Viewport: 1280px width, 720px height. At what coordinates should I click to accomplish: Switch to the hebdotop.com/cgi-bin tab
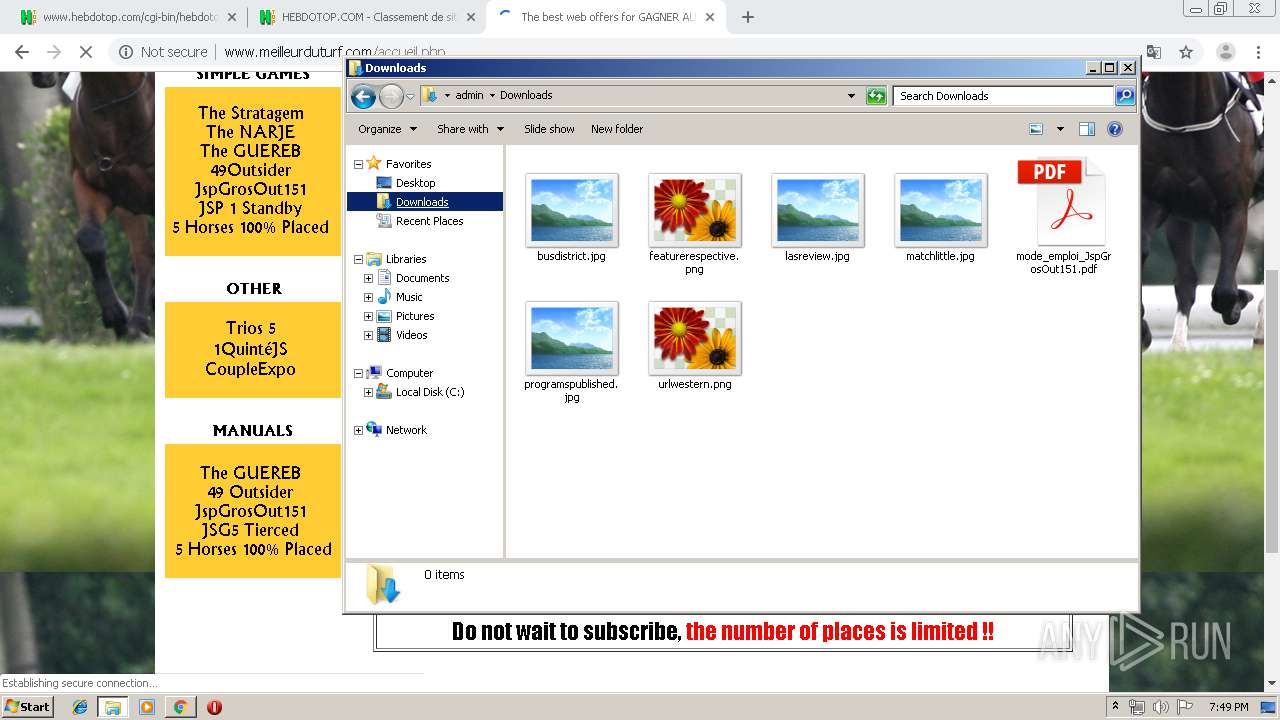pyautogui.click(x=126, y=17)
